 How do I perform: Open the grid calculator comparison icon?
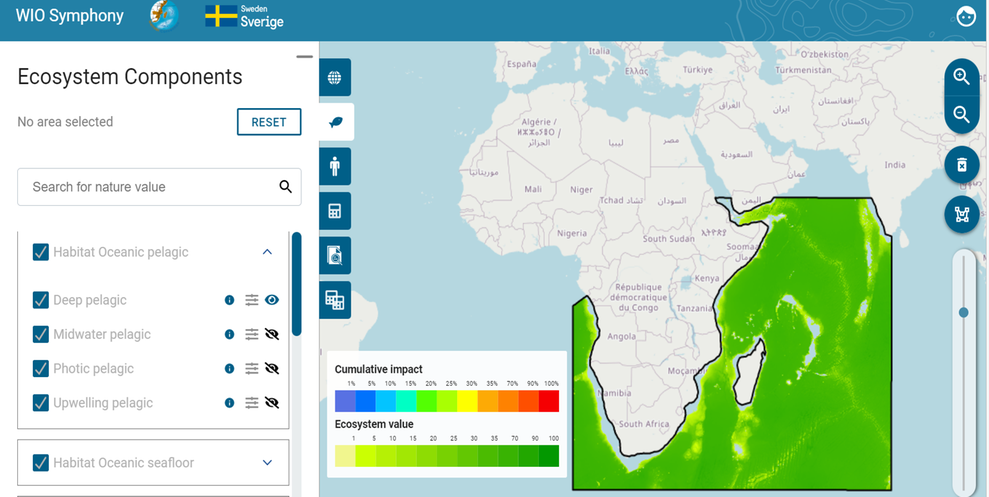335,300
